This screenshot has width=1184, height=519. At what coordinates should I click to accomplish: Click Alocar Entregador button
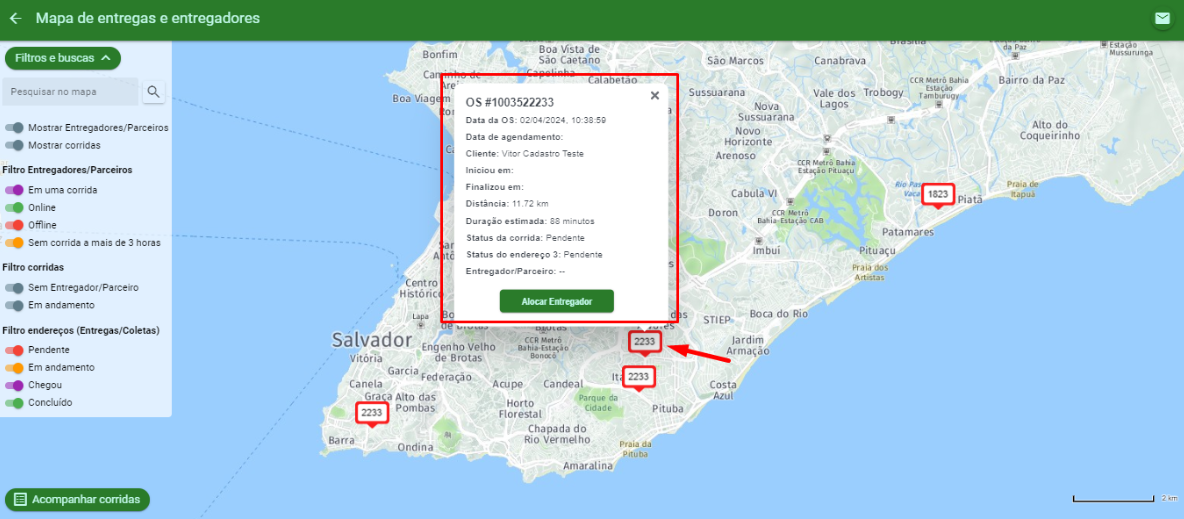(x=557, y=301)
